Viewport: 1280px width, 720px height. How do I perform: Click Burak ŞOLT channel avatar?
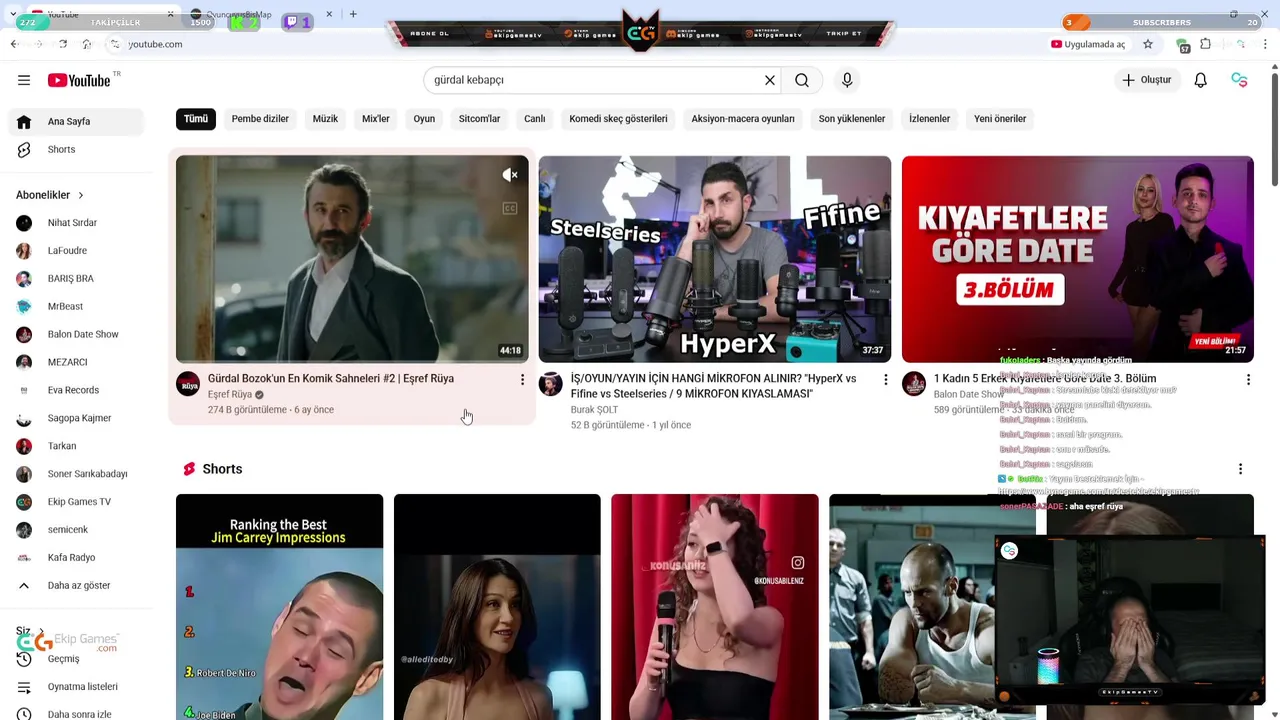[x=551, y=384]
